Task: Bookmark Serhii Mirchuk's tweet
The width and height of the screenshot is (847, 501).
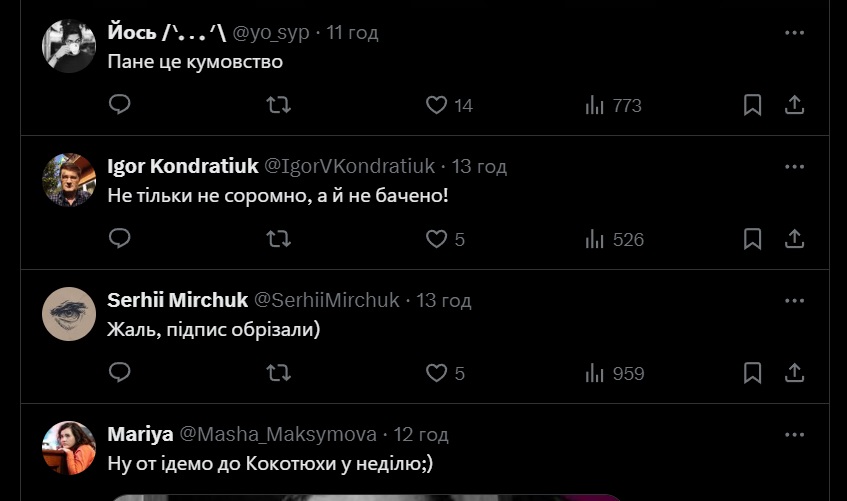Action: coord(752,373)
